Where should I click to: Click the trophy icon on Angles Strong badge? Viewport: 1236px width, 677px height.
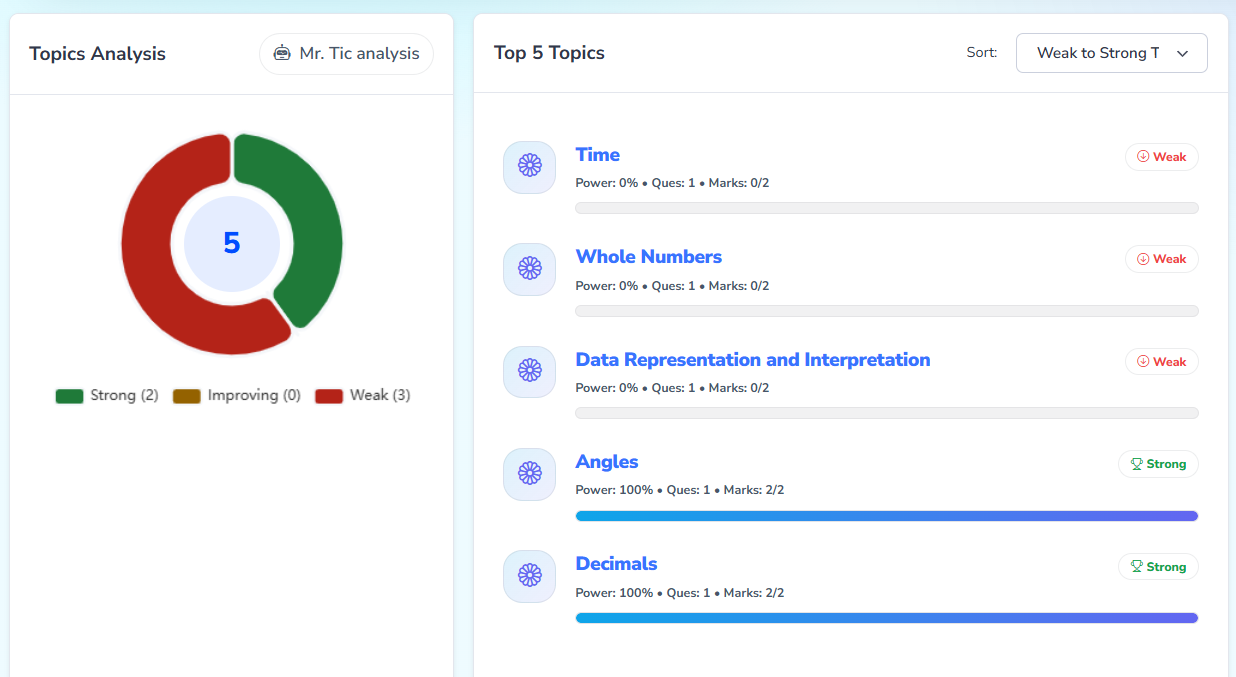tap(1136, 464)
